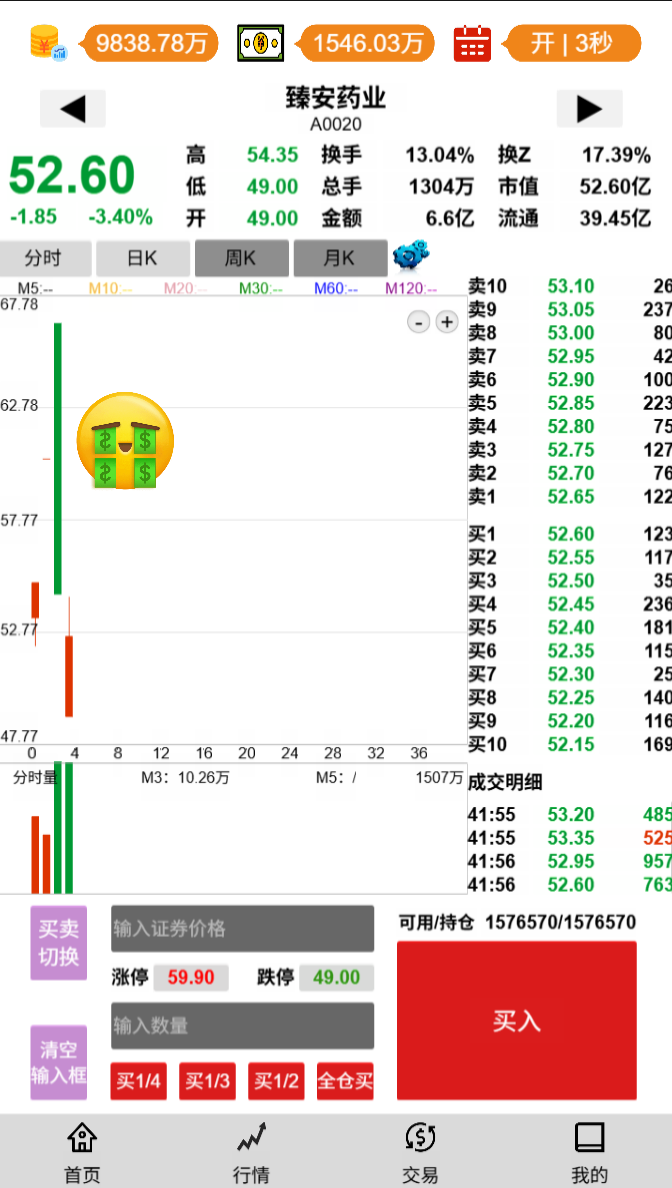This screenshot has width=672, height=1188.
Task: Go to previous stock with left arrow
Action: [73, 109]
